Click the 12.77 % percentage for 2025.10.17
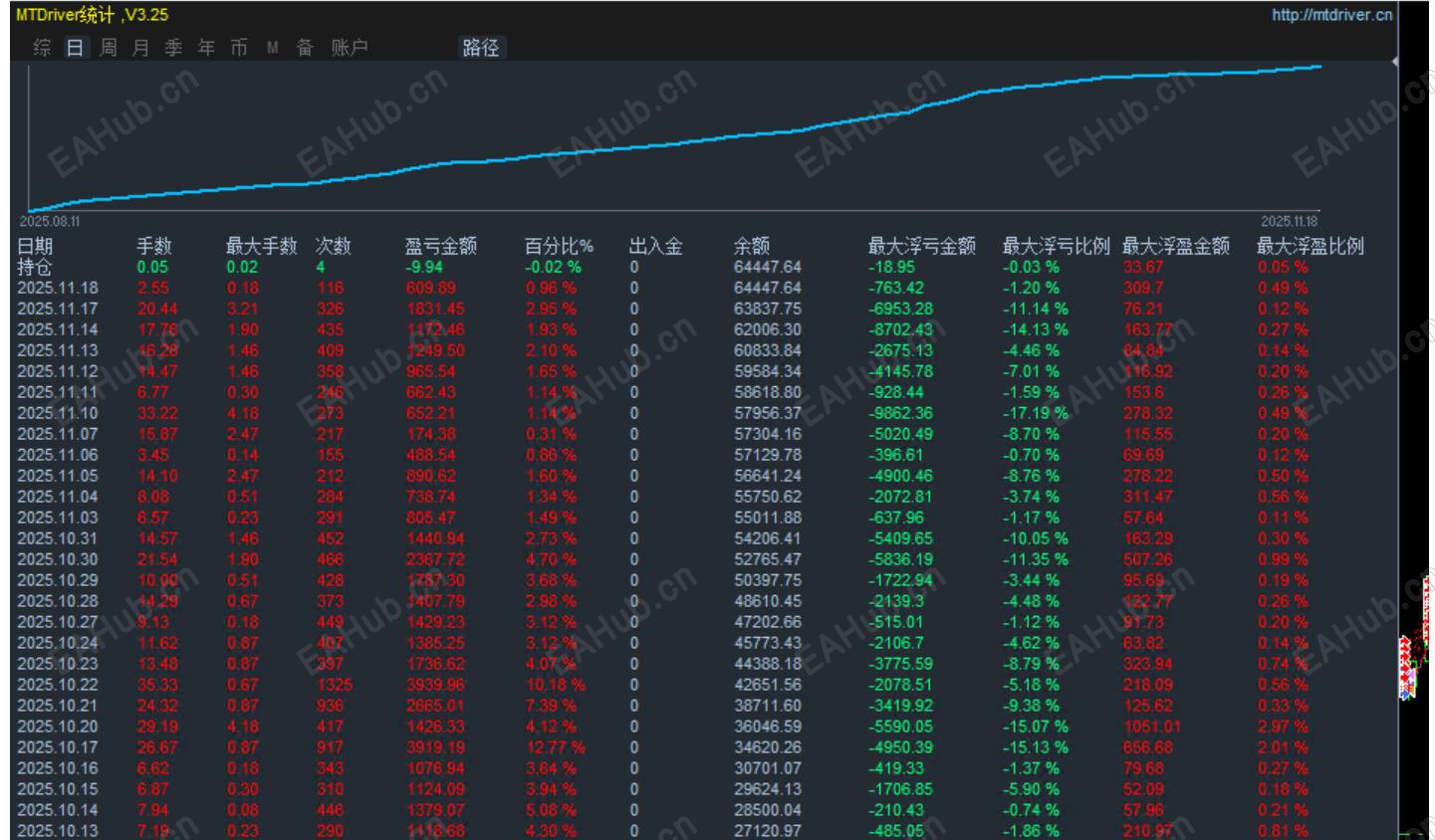 pos(556,747)
